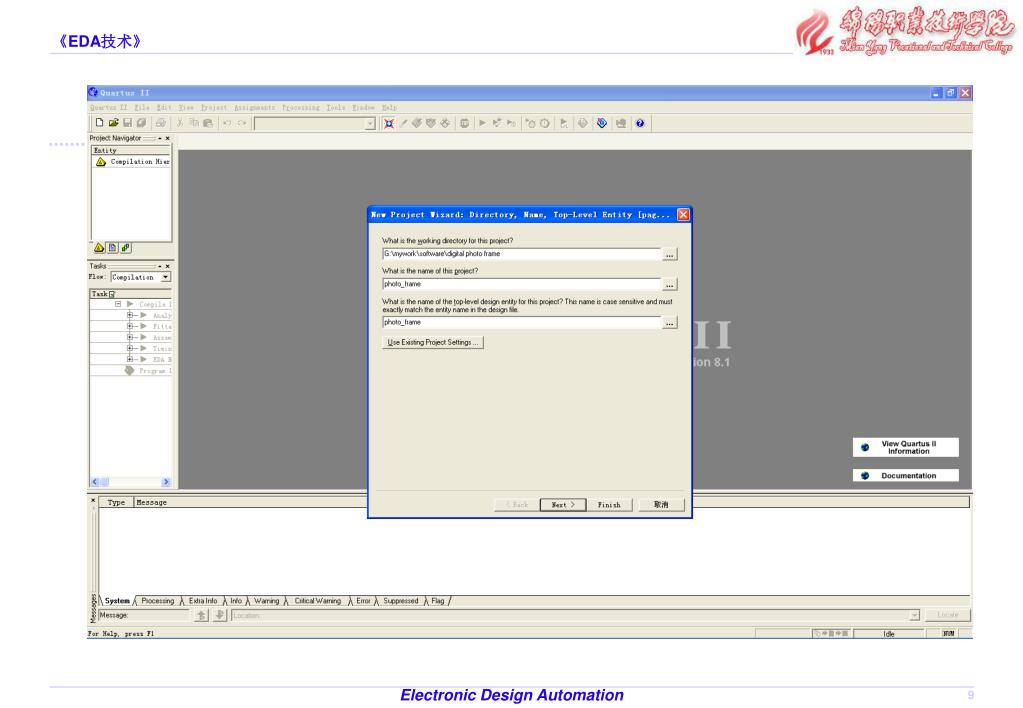This screenshot has height=708, width=1023.
Task: Browse for the working directory with ... button
Action: pos(669,254)
